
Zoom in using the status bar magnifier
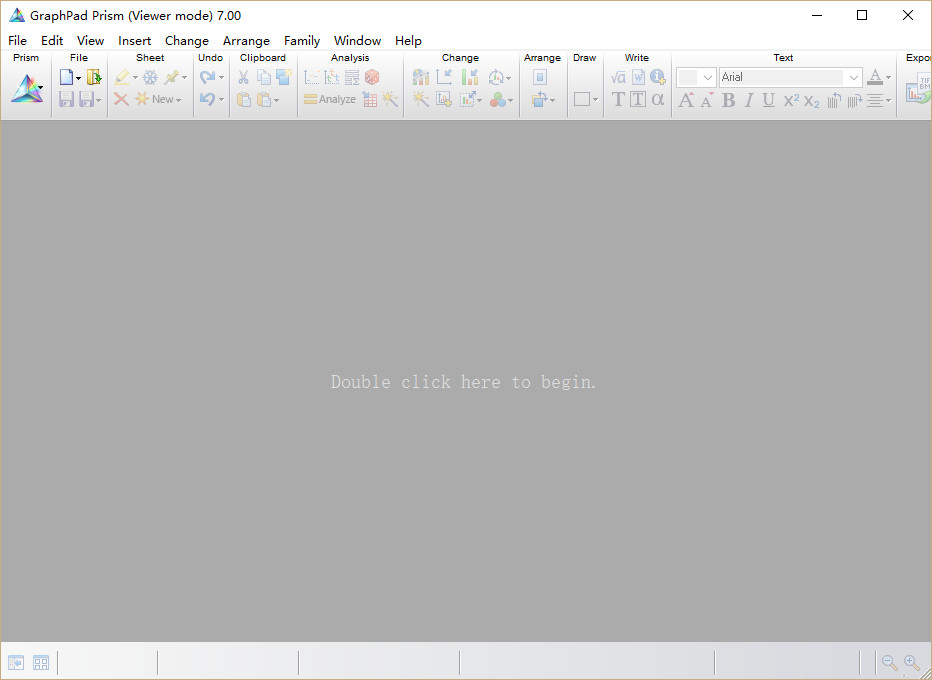(x=913, y=663)
